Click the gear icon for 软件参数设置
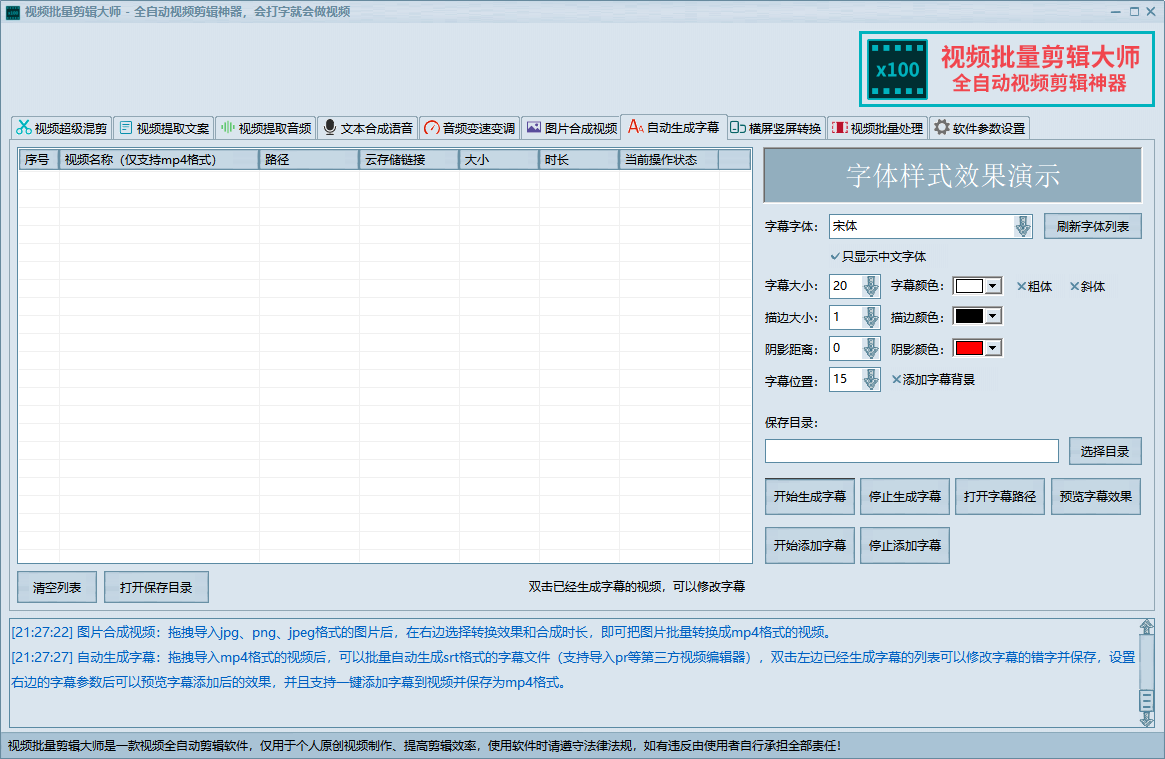The image size is (1165, 759). (941, 128)
